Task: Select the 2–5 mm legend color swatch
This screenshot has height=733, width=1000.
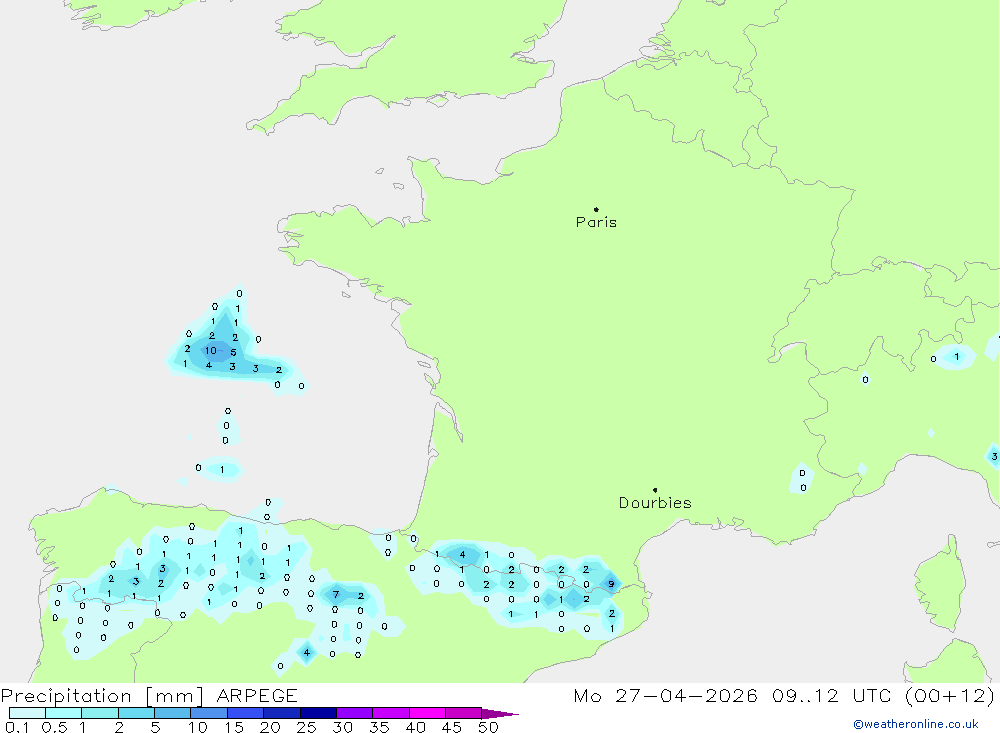Action: pyautogui.click(x=136, y=713)
